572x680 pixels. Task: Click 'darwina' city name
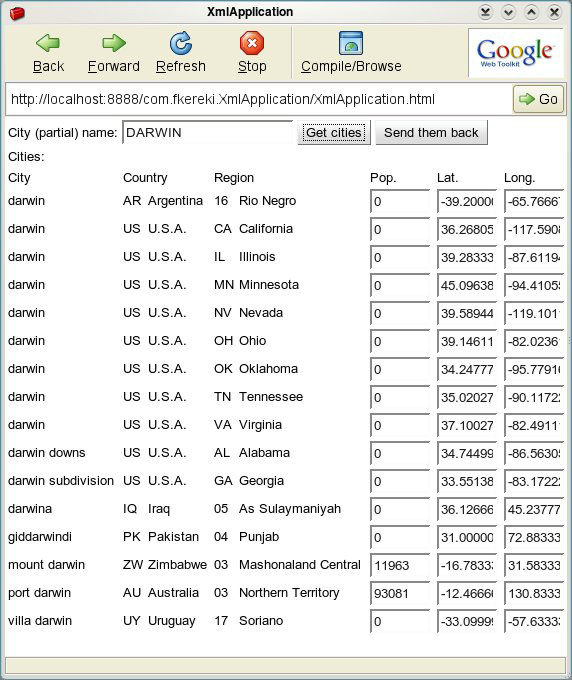(30, 509)
